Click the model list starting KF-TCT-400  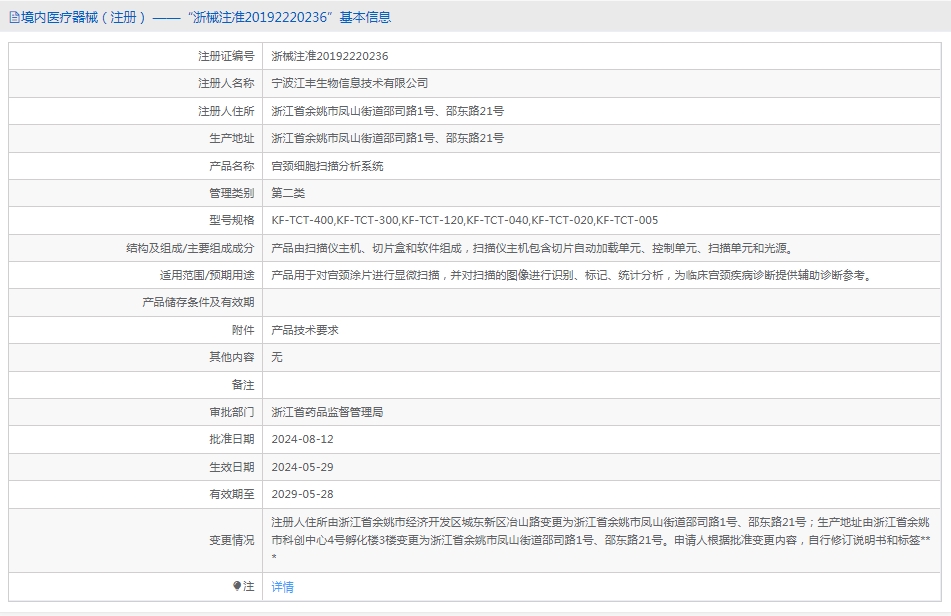(x=465, y=220)
